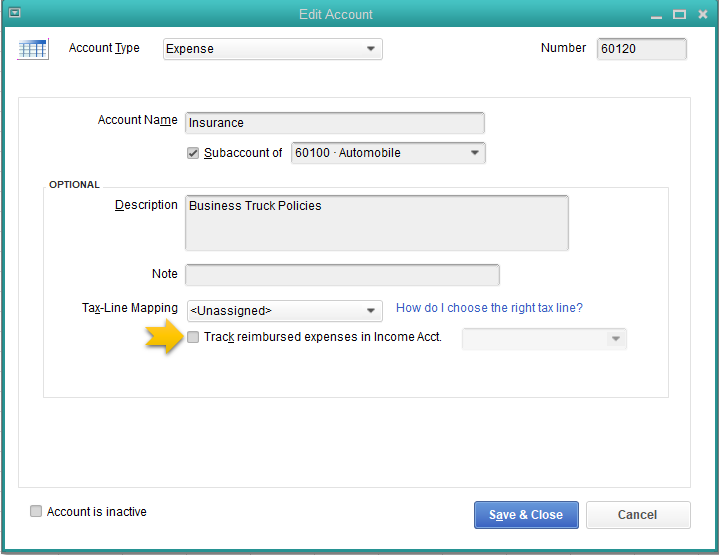719x555 pixels.
Task: Click the Cancel button
Action: click(x=638, y=515)
